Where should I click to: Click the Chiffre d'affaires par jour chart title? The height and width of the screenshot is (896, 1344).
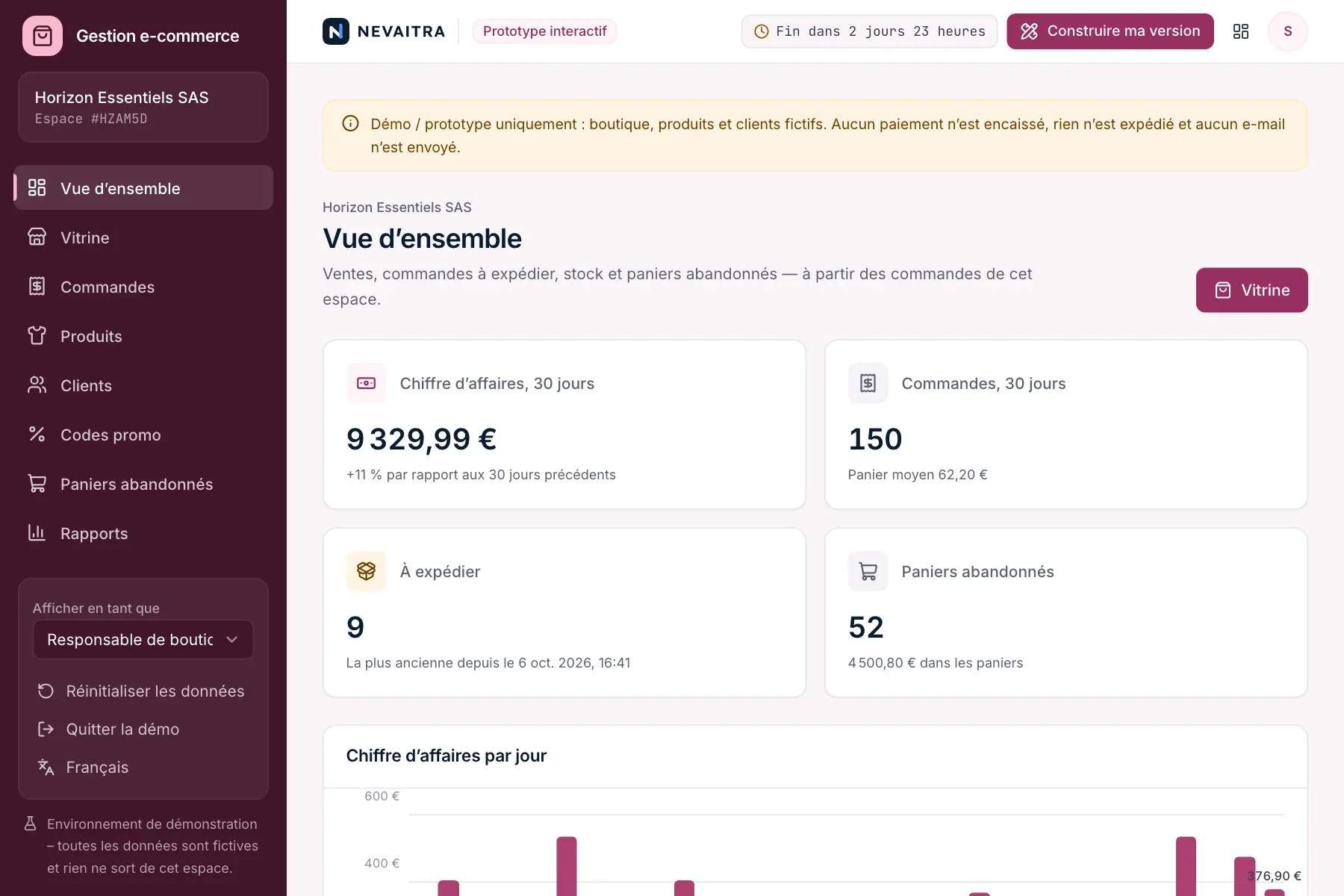point(447,756)
